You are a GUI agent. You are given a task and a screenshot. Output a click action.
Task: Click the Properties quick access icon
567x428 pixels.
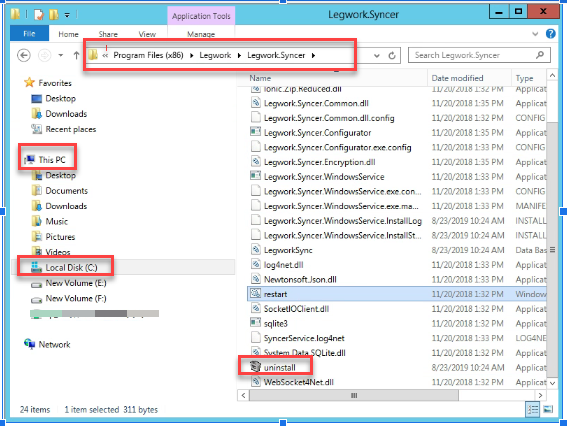39,14
